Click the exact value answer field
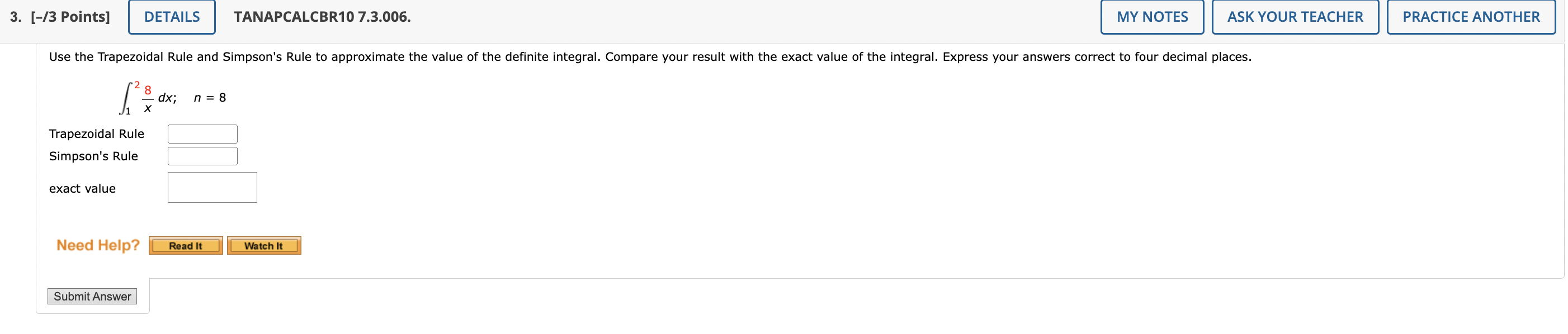 tap(212, 187)
